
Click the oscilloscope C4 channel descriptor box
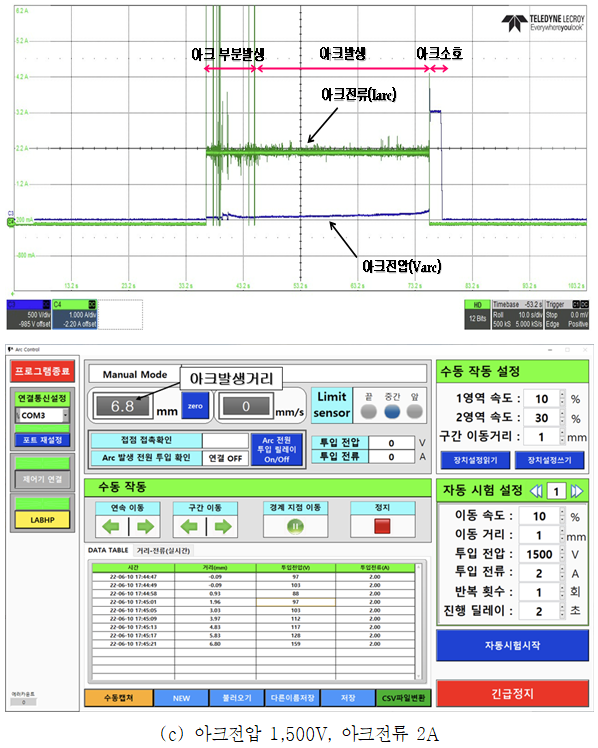(x=74, y=314)
